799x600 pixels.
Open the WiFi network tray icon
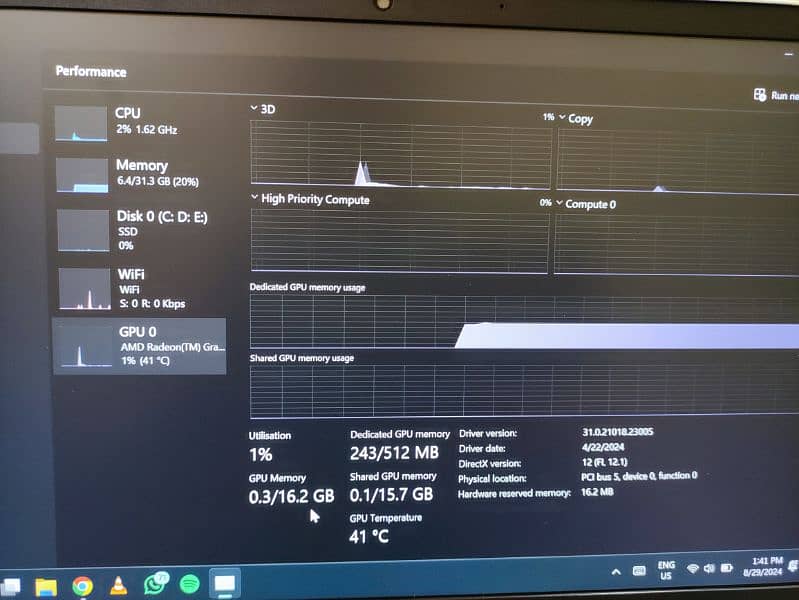[693, 568]
